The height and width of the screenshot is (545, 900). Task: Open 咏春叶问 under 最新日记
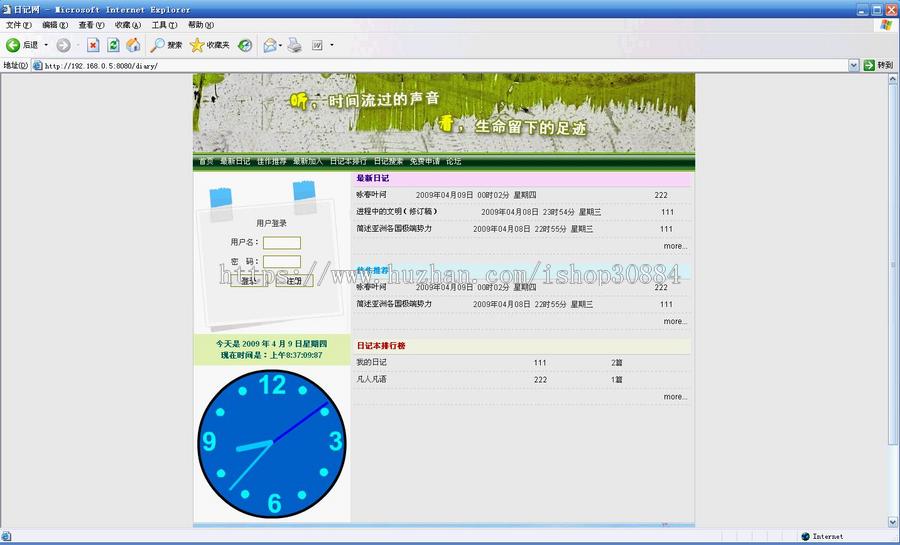371,195
